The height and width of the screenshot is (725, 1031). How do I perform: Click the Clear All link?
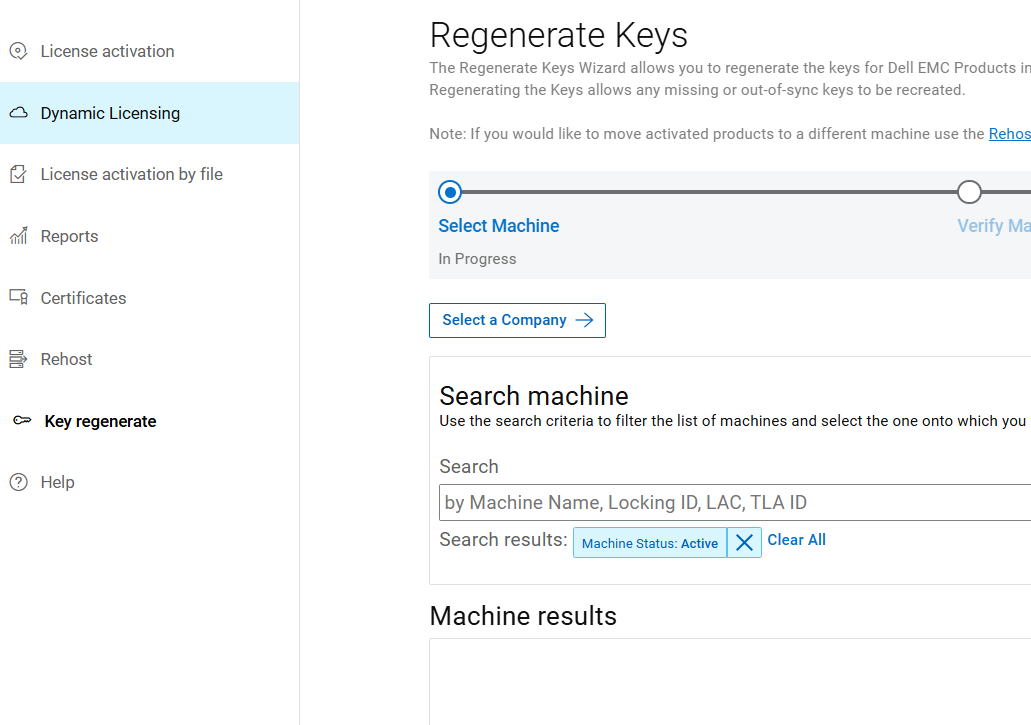(796, 540)
